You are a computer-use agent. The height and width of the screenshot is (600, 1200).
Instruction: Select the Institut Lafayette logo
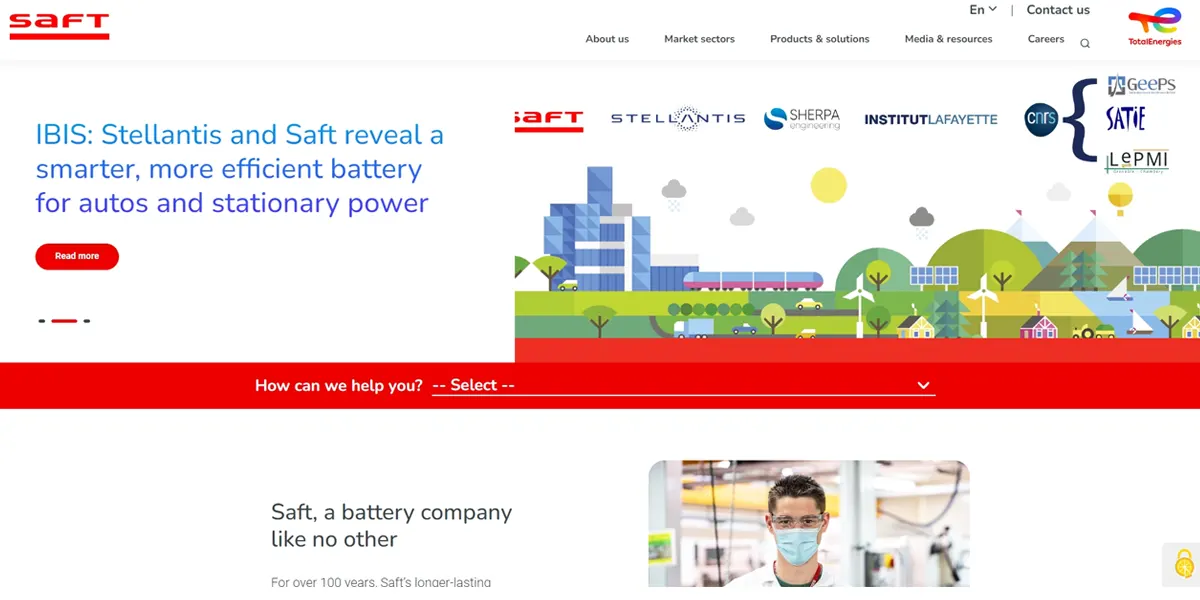click(x=931, y=119)
